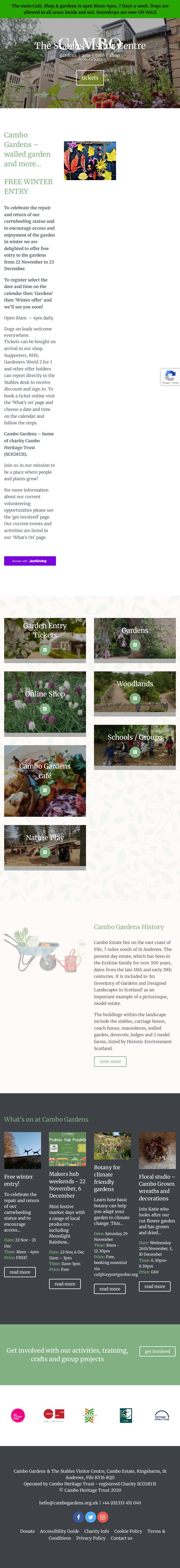180x1568 pixels.
Task: Click the arrow icon on Woodlands tile
Action: (x=135, y=698)
